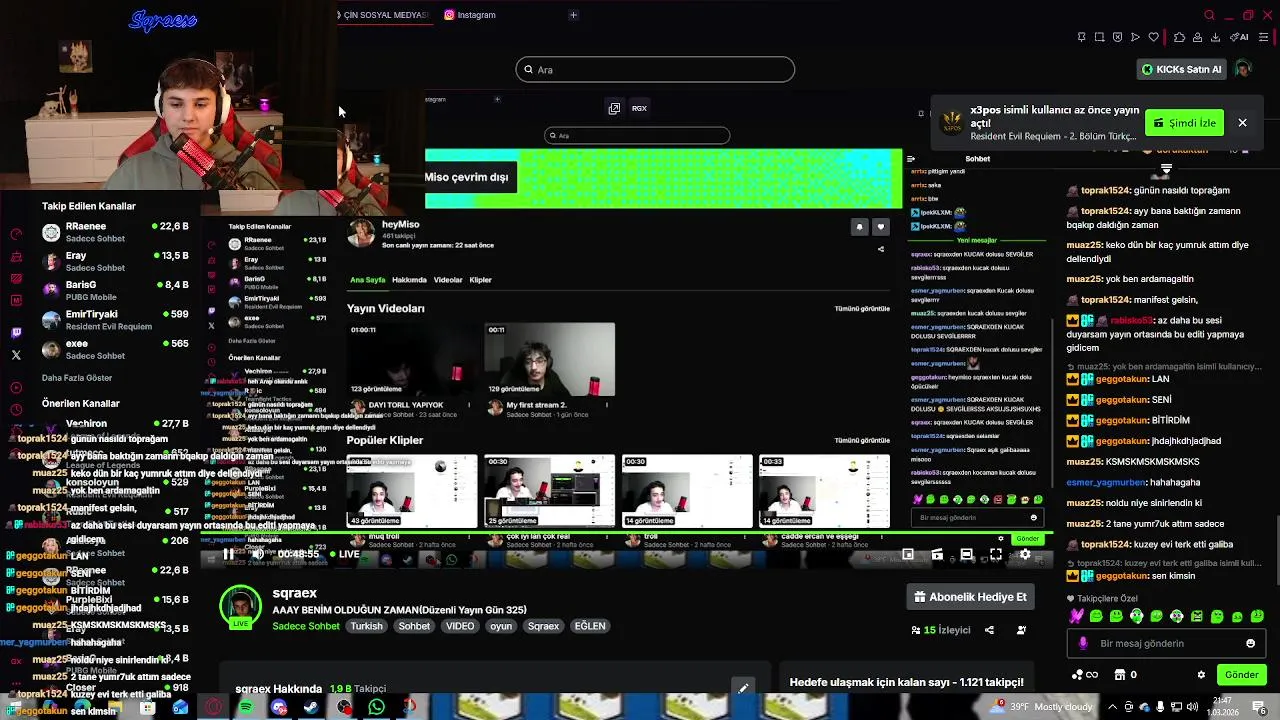The image size is (1280, 720).
Task: Dismiss the x3pos stream notification
Action: pyautogui.click(x=1242, y=123)
